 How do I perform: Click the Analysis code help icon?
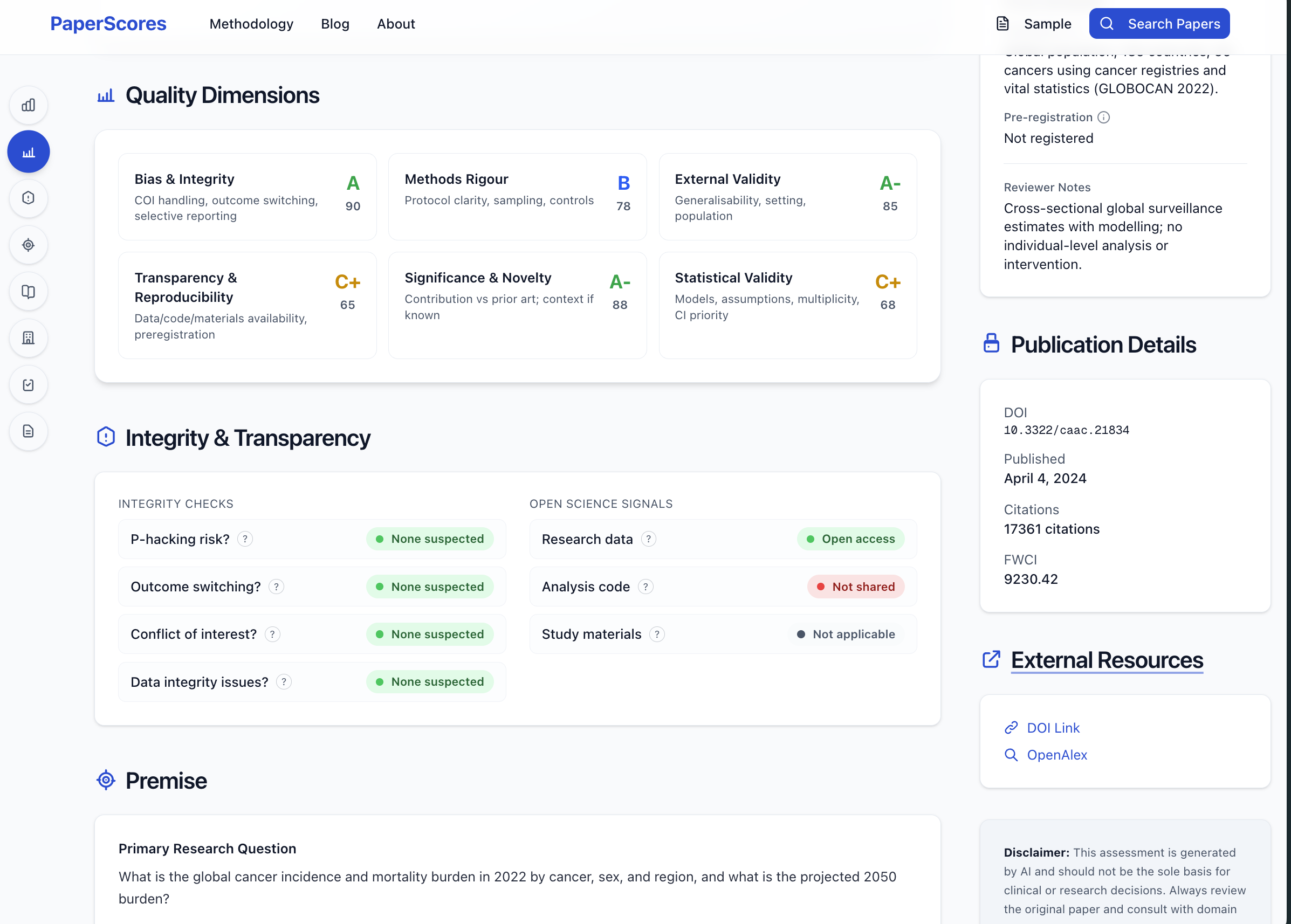point(645,587)
